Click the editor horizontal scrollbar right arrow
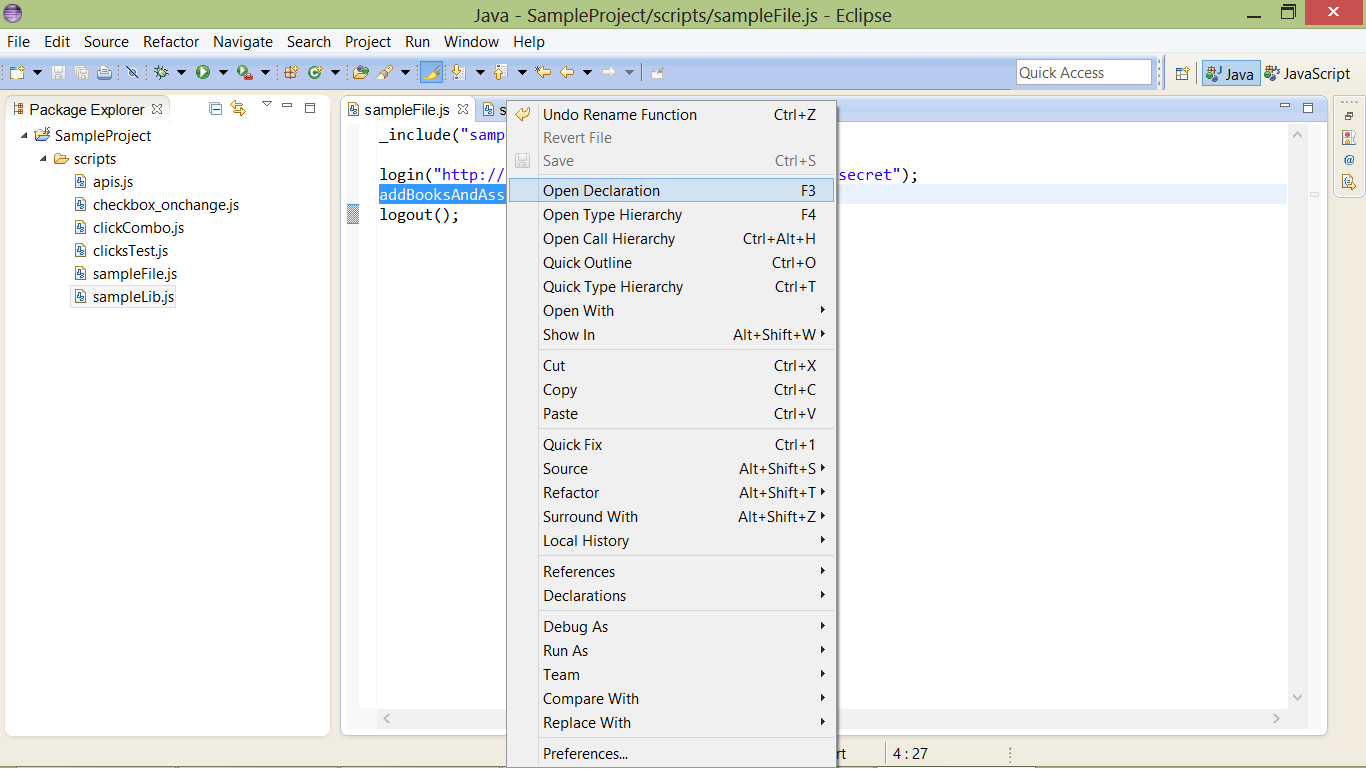The image size is (1366, 769). pos(1276,719)
